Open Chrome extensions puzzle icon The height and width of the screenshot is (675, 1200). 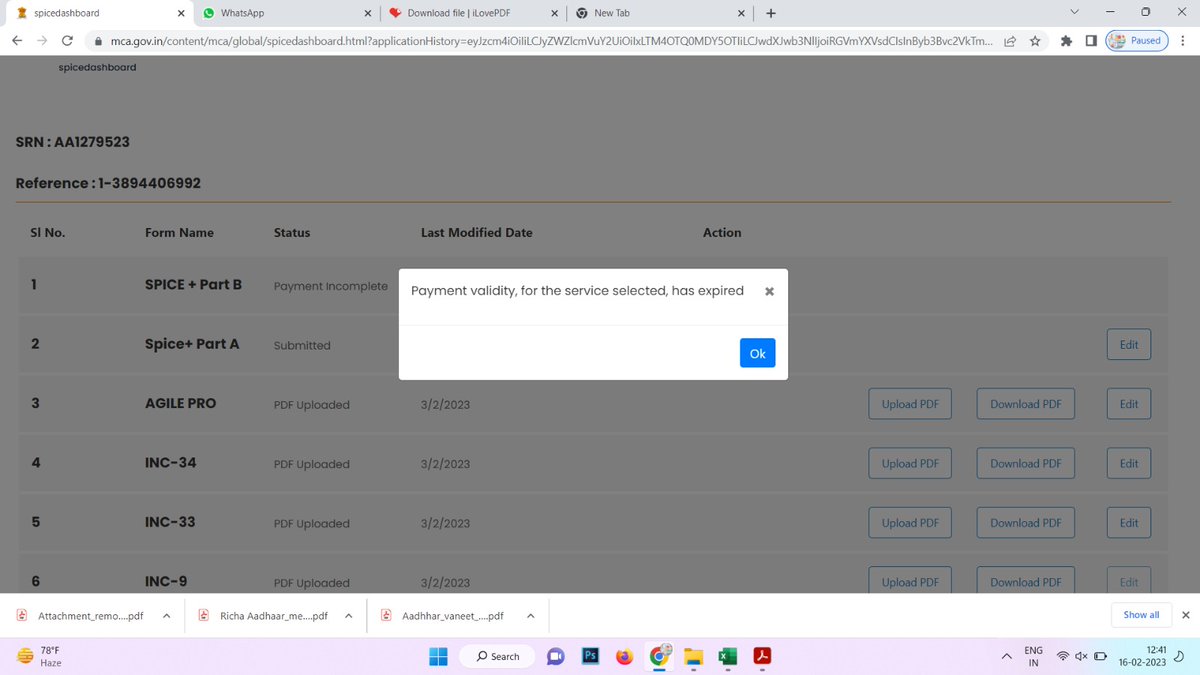1067,41
